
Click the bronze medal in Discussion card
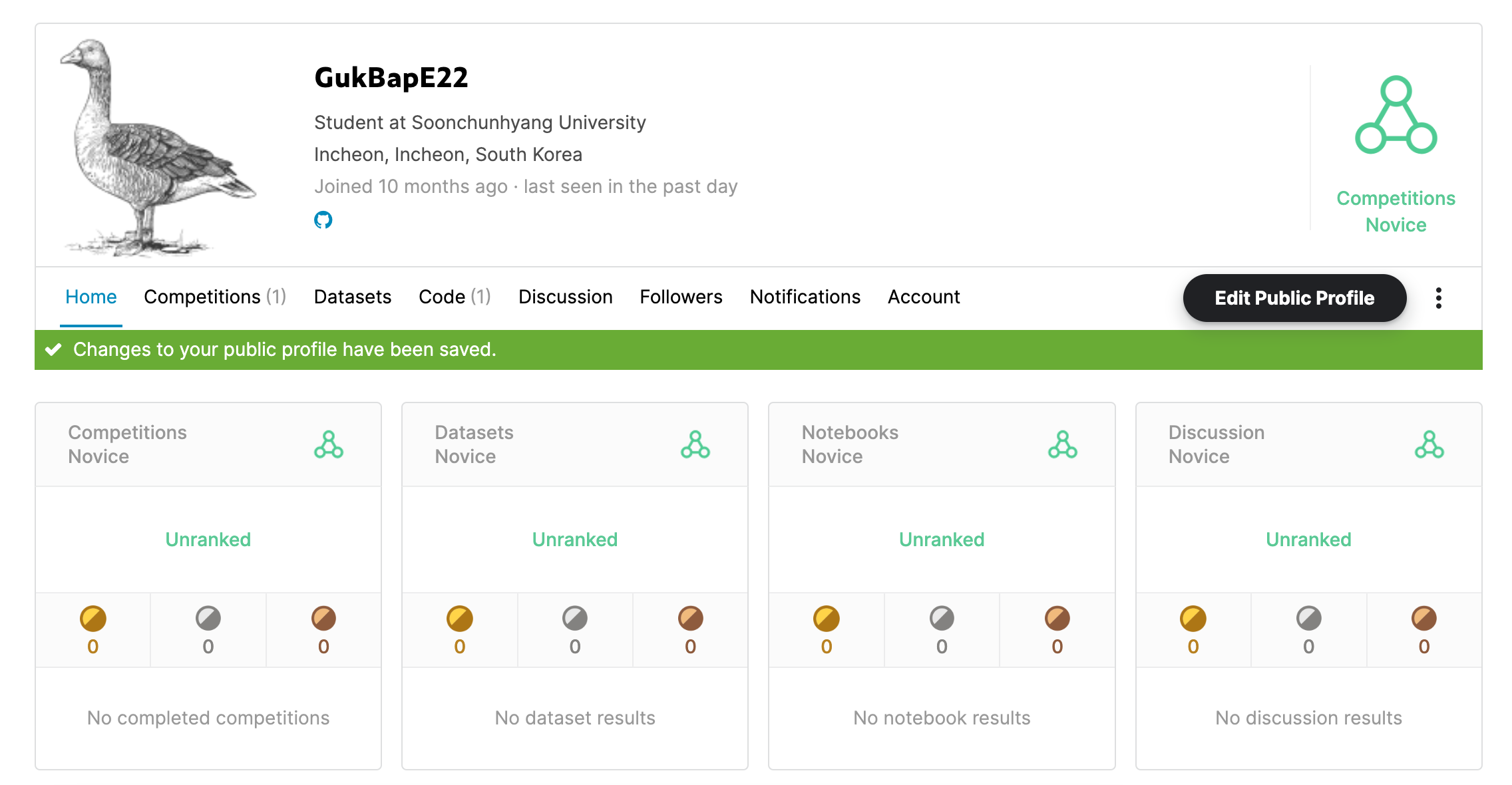tap(1424, 618)
